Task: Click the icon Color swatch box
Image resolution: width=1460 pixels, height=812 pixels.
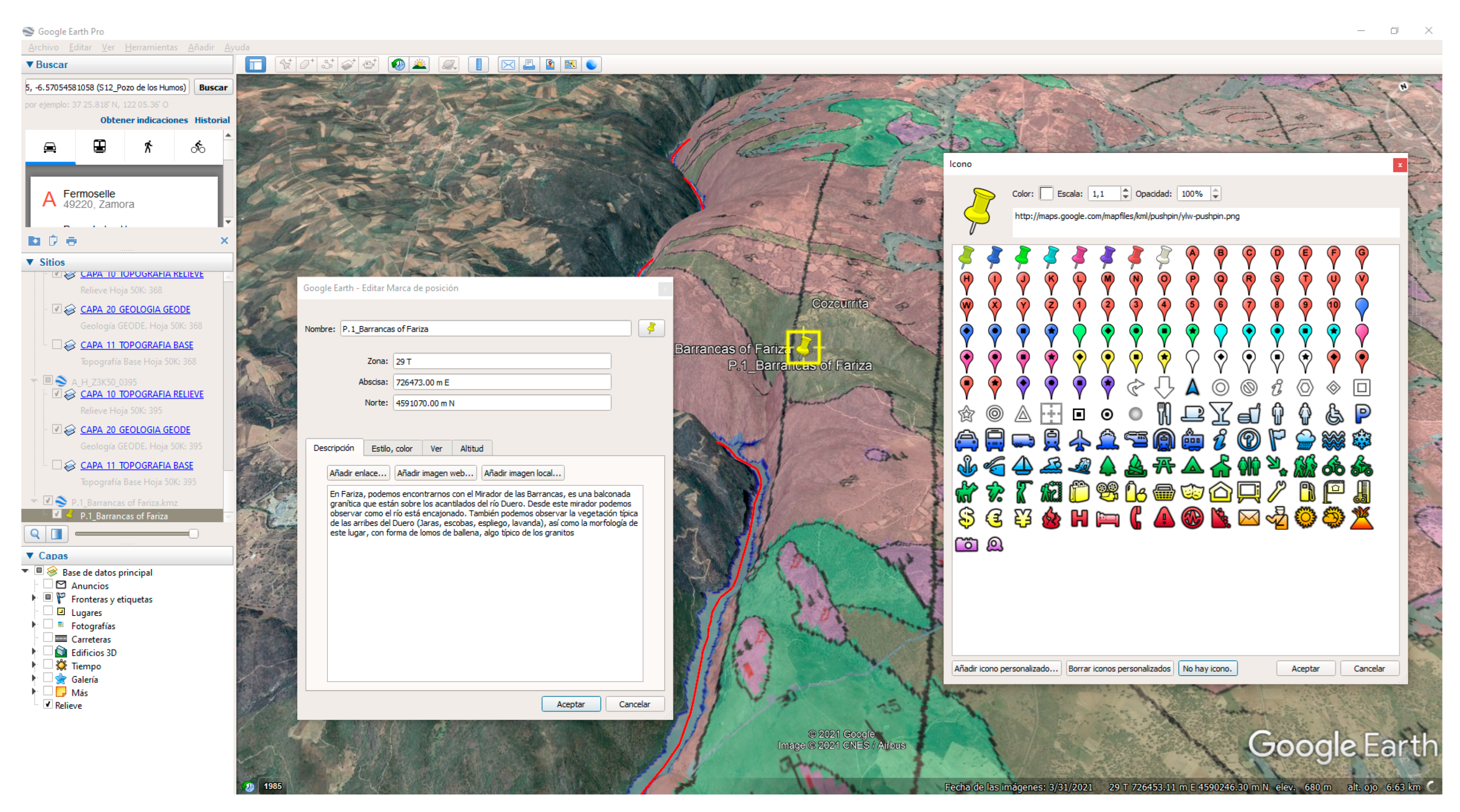Action: pyautogui.click(x=1046, y=194)
